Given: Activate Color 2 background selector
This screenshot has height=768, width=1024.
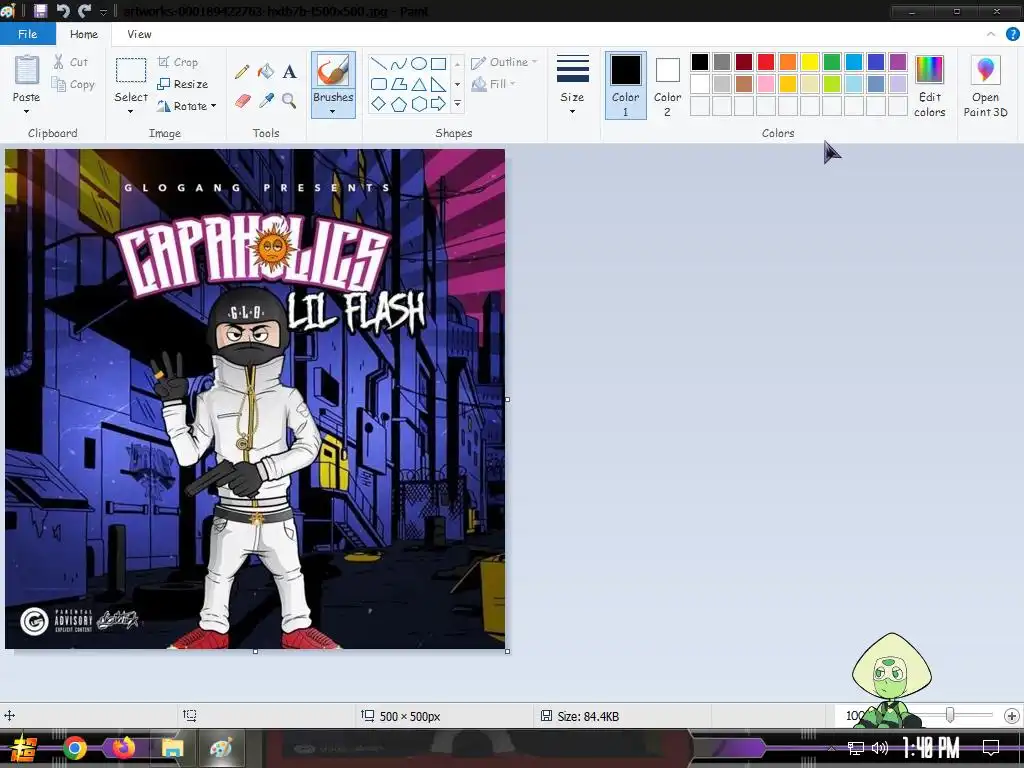Looking at the screenshot, I should tap(667, 86).
